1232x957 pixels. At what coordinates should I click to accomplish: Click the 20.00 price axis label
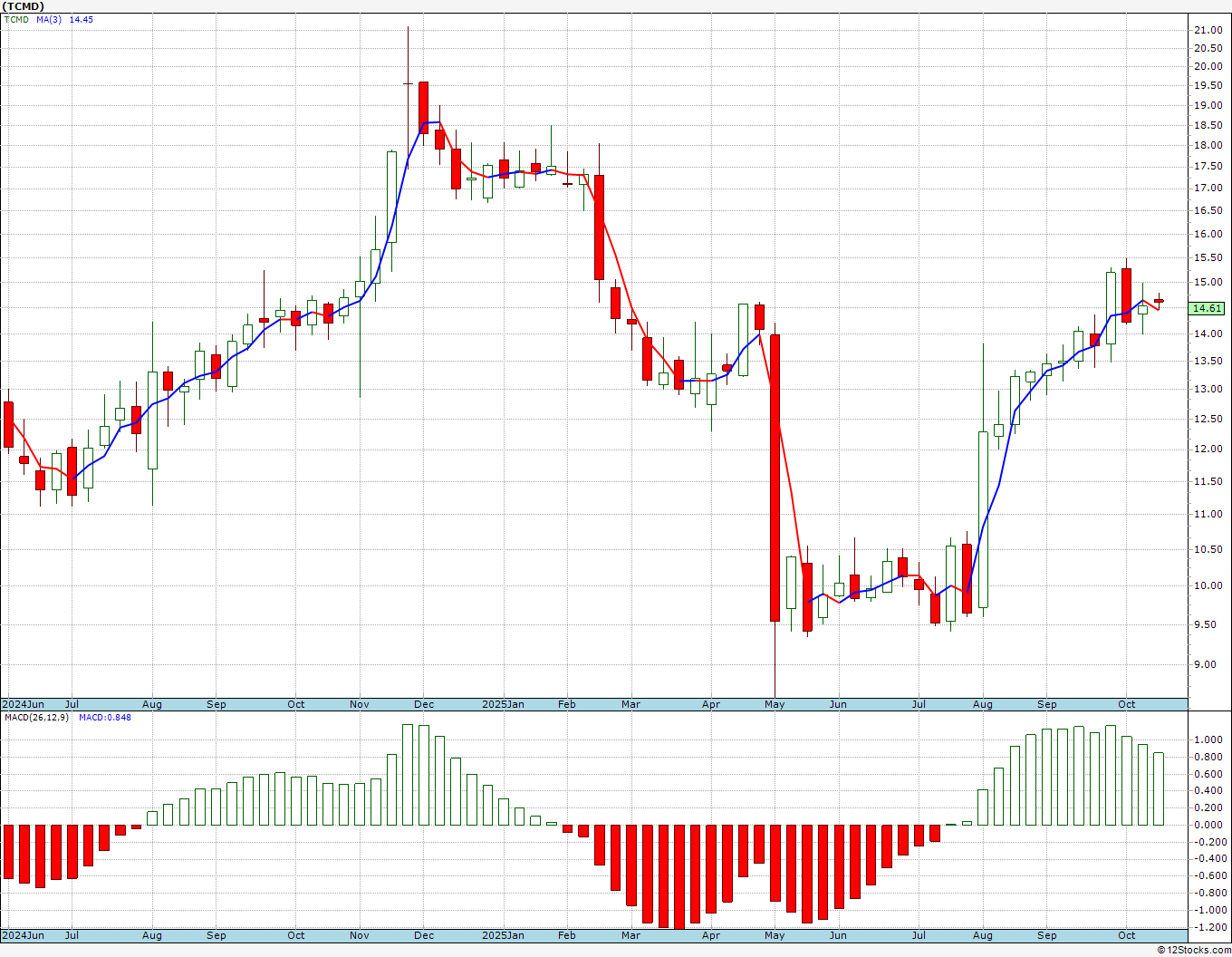1207,66
